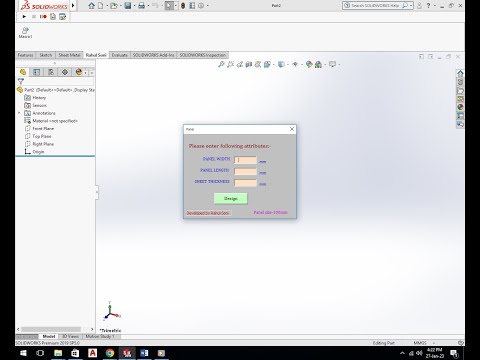The image size is (480, 360).
Task: Click PANEL LENGTH input field
Action: click(245, 171)
